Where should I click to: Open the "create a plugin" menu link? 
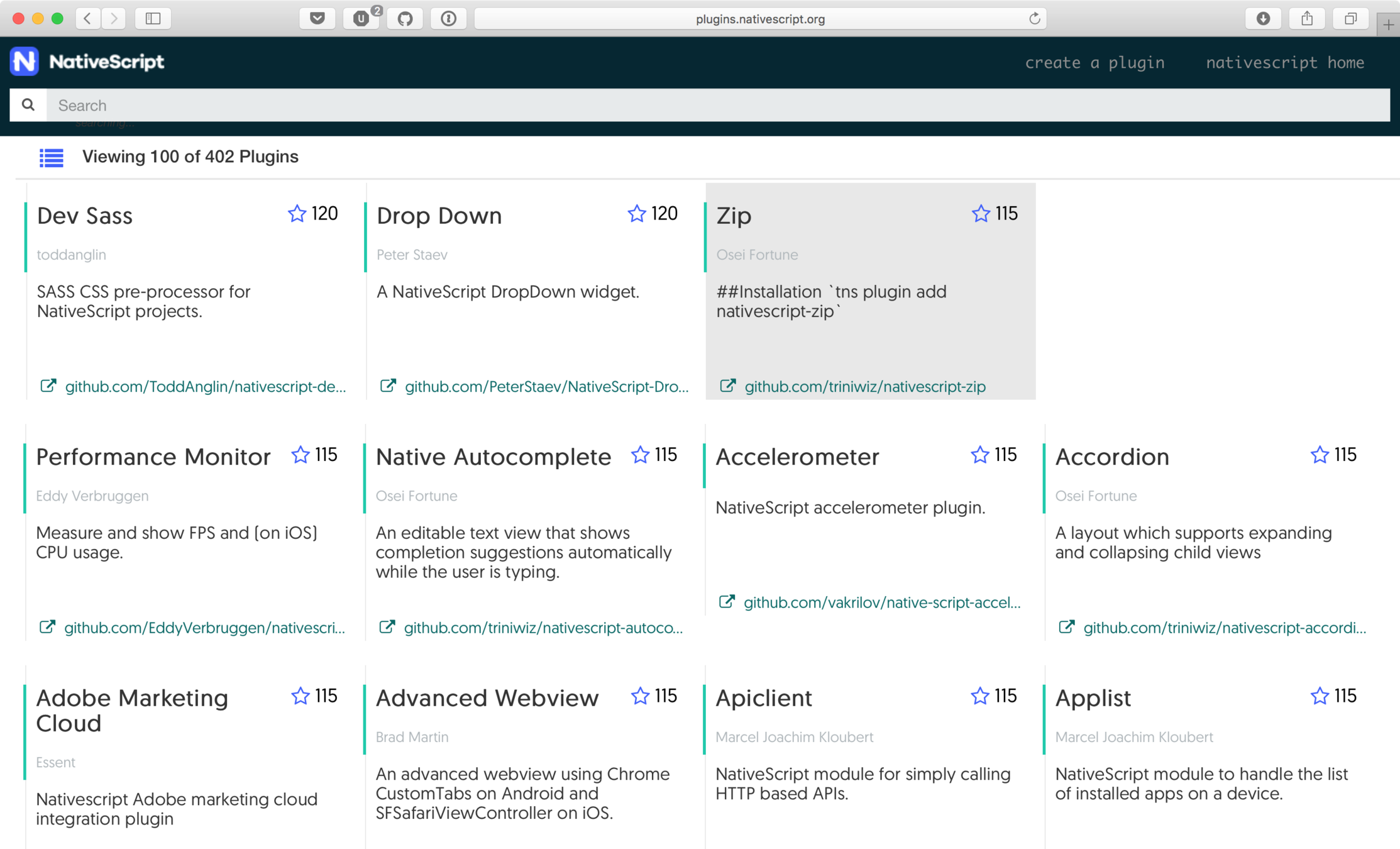pos(1094,63)
